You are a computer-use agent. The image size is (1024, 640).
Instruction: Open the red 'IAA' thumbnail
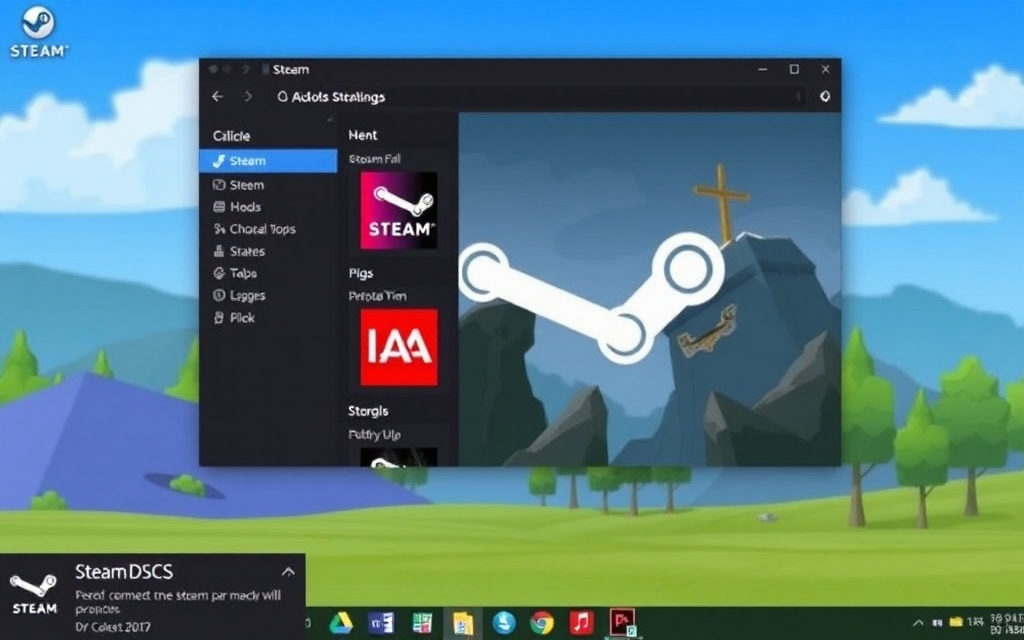click(x=399, y=347)
